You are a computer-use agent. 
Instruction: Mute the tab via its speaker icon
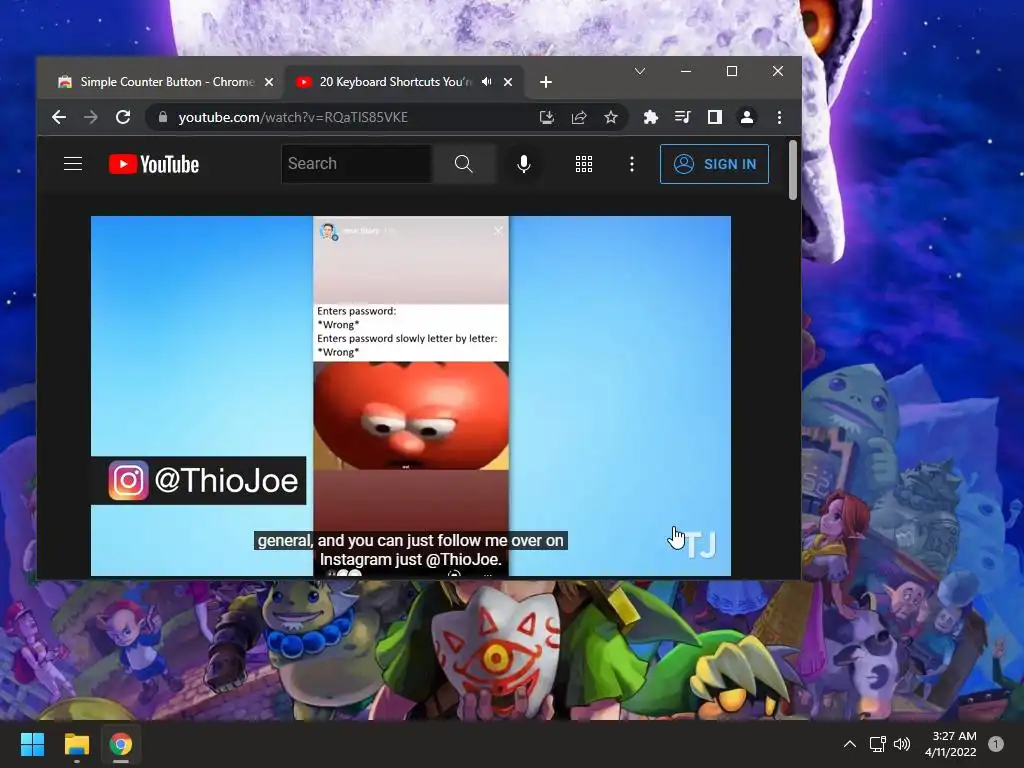click(487, 82)
